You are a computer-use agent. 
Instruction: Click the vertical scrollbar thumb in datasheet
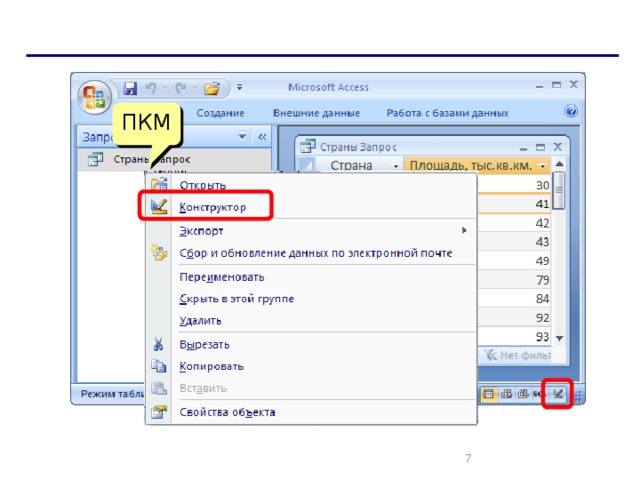[x=560, y=190]
